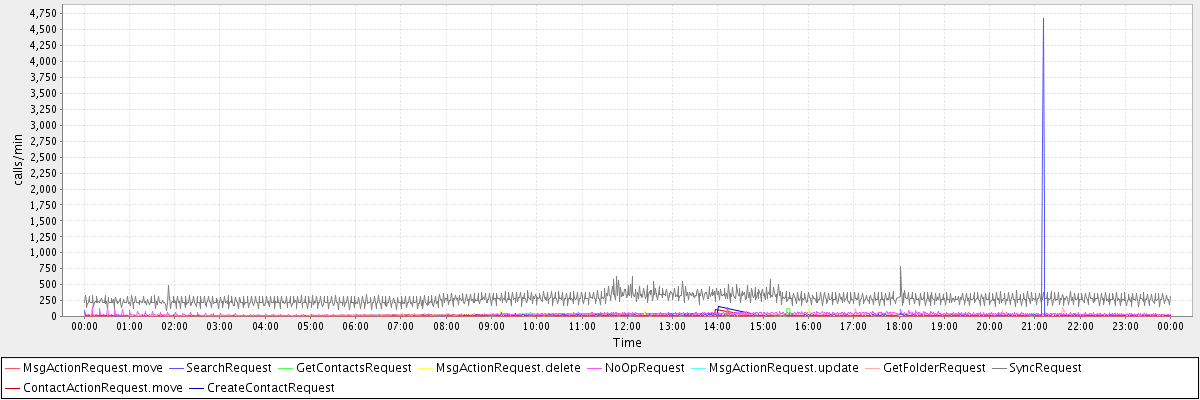The width and height of the screenshot is (1200, 400).
Task: Click the gray SyncRequest peak at 18:00
Action: click(x=900, y=268)
